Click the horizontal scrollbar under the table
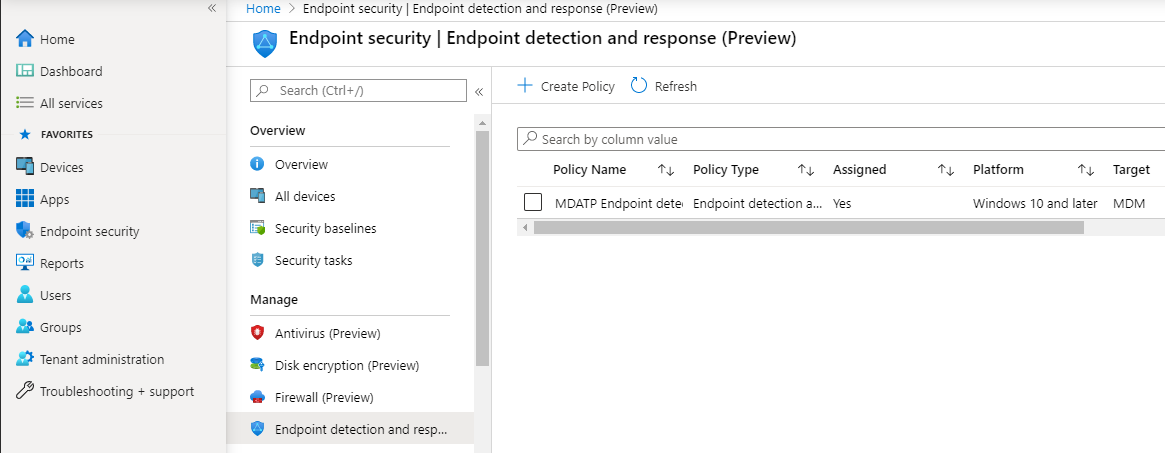The image size is (1165, 453). click(x=808, y=227)
